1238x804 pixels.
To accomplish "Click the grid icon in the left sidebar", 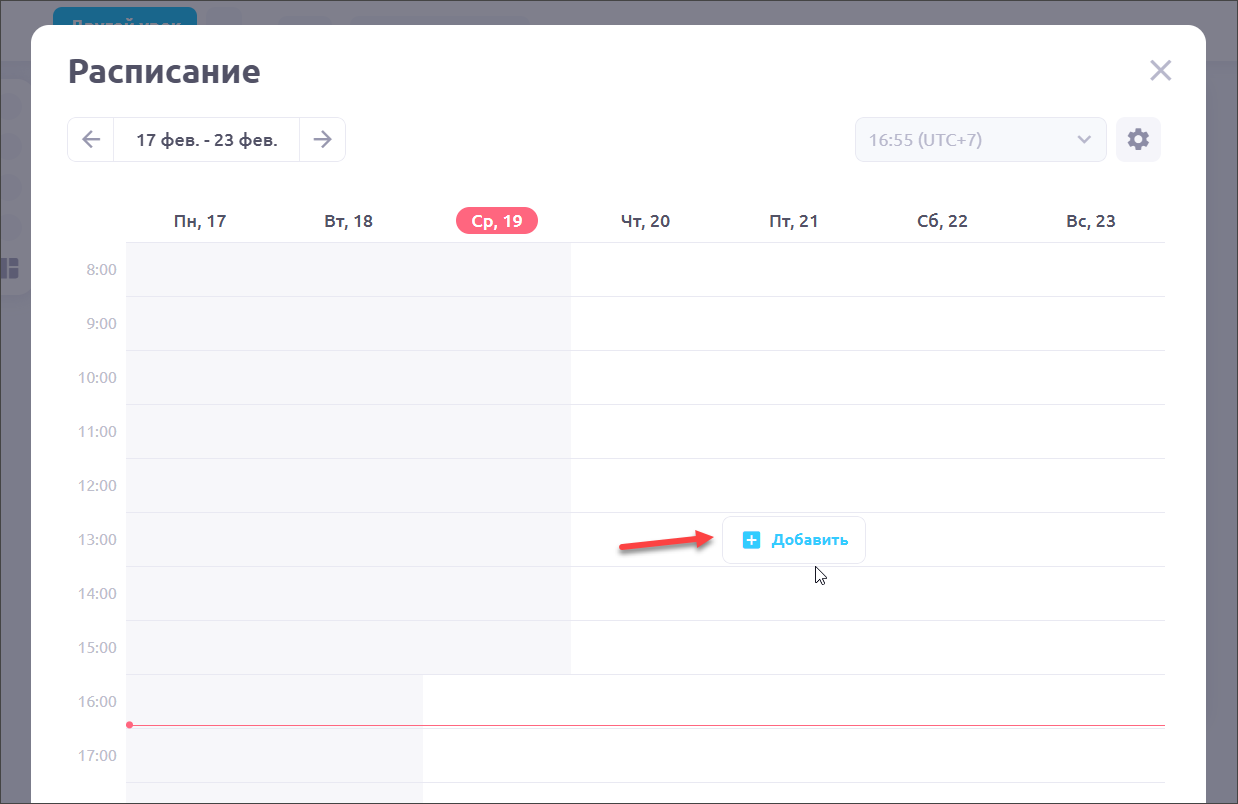I will point(10,268).
